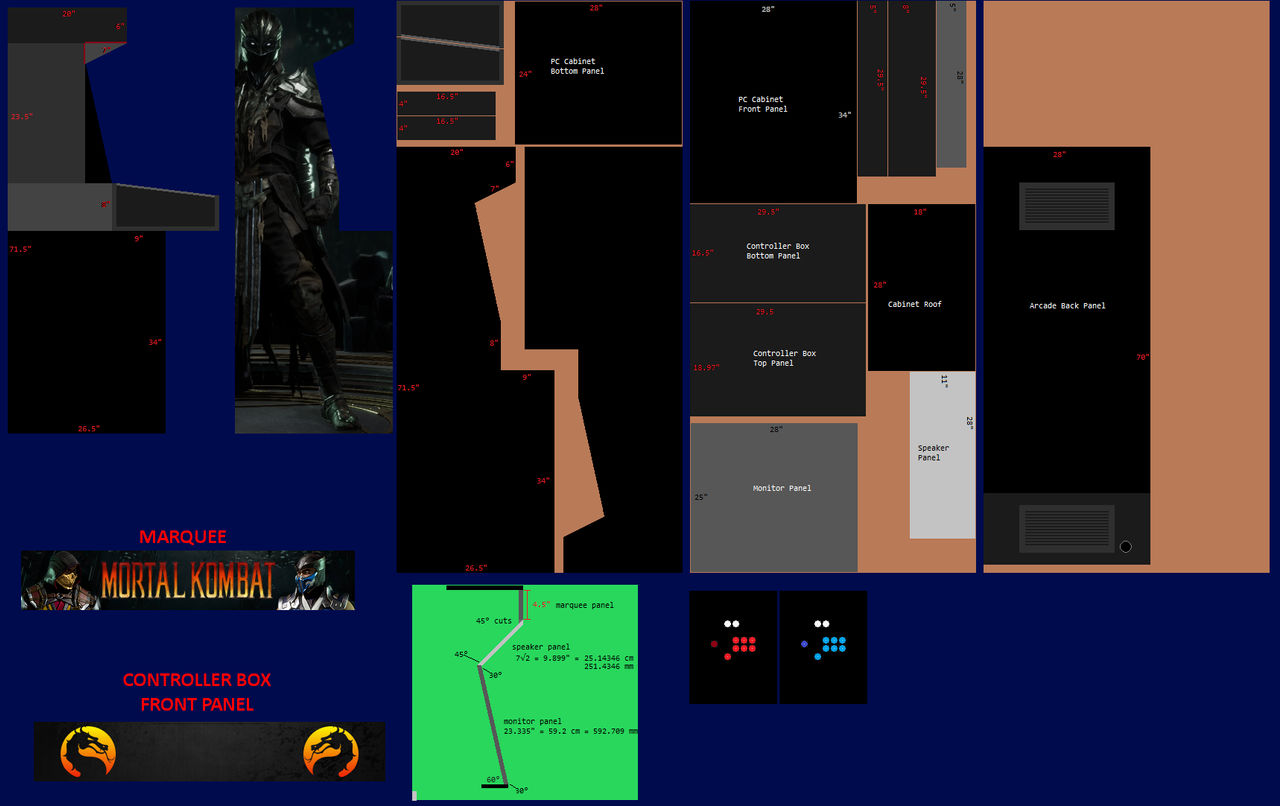Select the red button layout panel
This screenshot has width=1280, height=806.
tap(733, 647)
